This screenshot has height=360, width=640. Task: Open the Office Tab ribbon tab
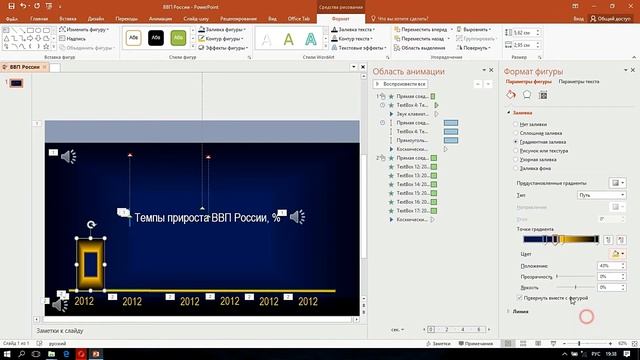(x=299, y=19)
